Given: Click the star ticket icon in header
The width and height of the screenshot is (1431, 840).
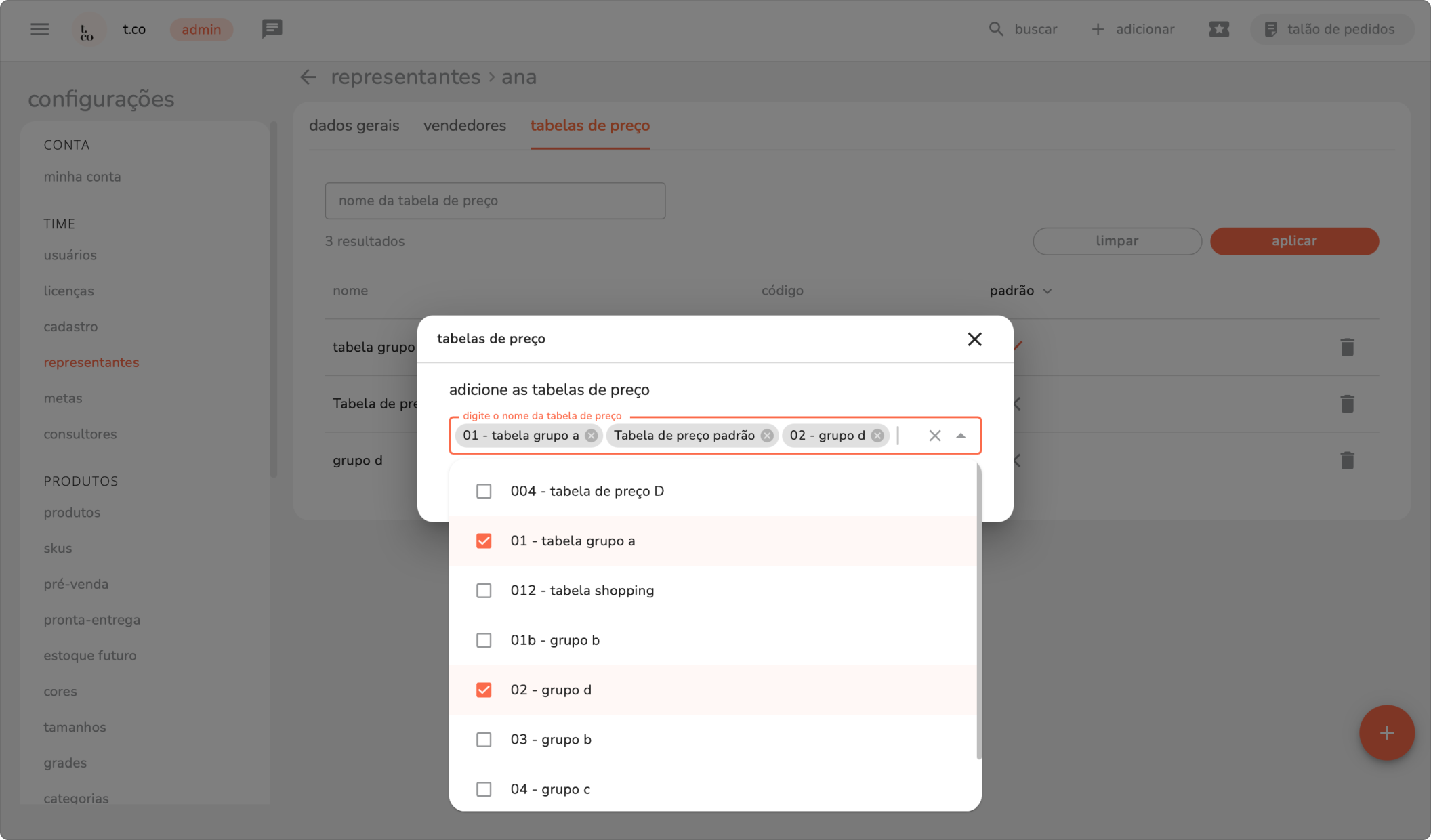Looking at the screenshot, I should [x=1218, y=29].
